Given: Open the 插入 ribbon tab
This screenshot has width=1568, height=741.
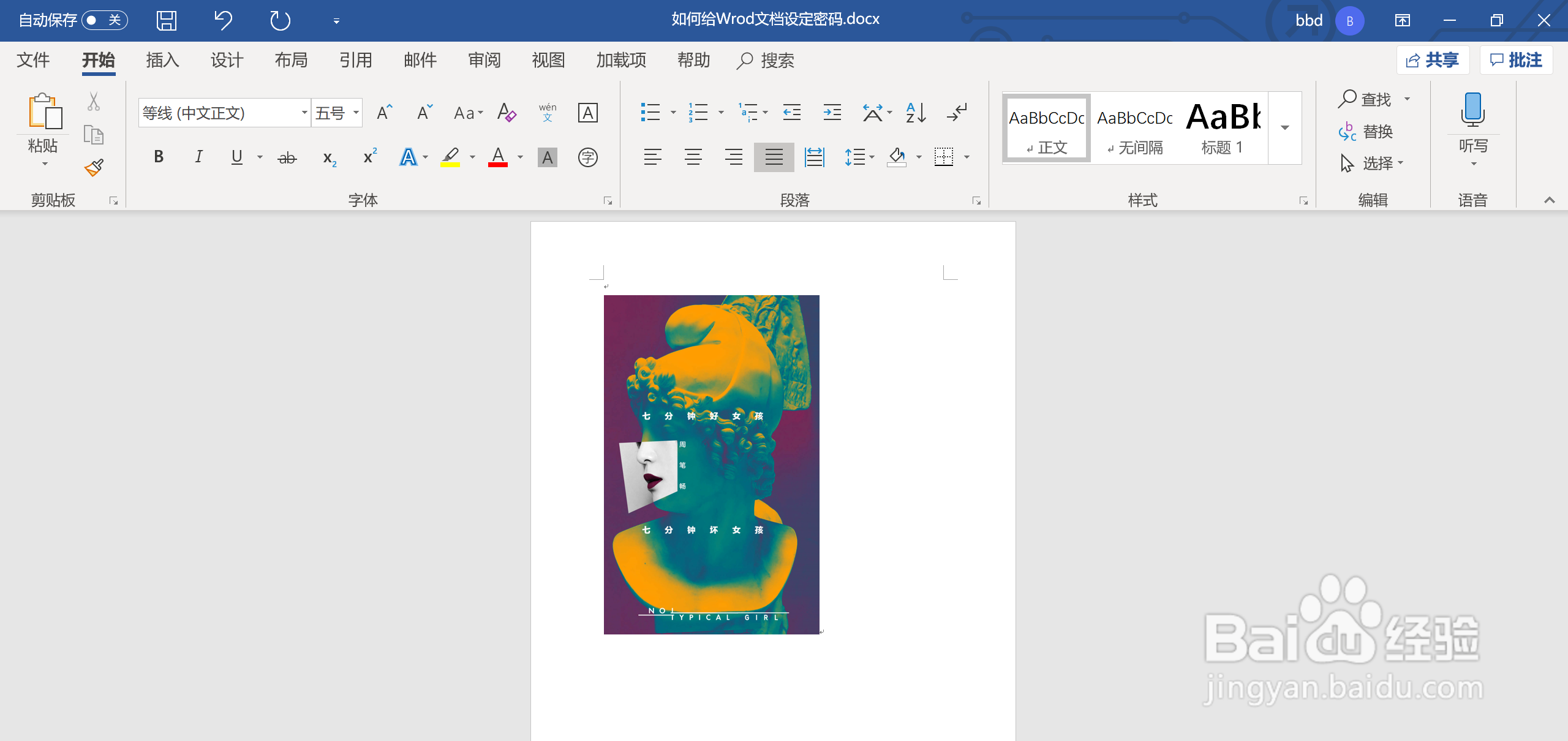Looking at the screenshot, I should pos(162,60).
